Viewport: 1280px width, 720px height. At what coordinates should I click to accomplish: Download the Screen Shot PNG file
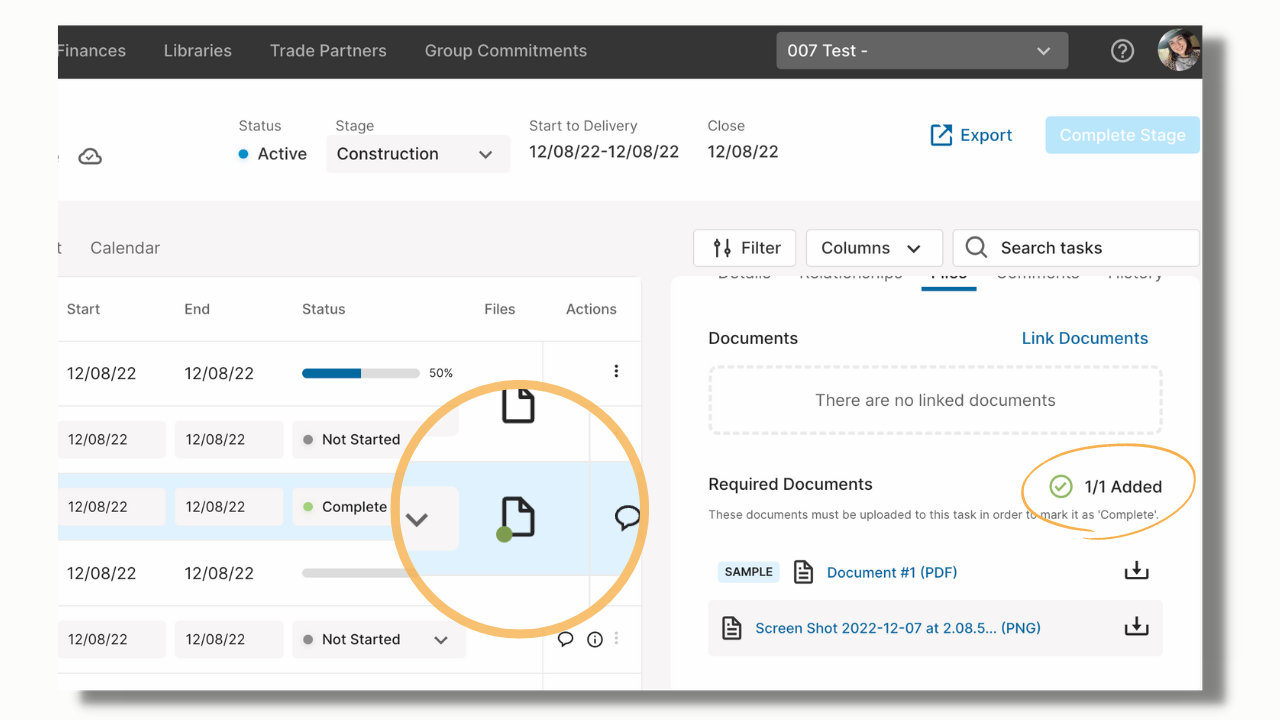pos(1136,627)
